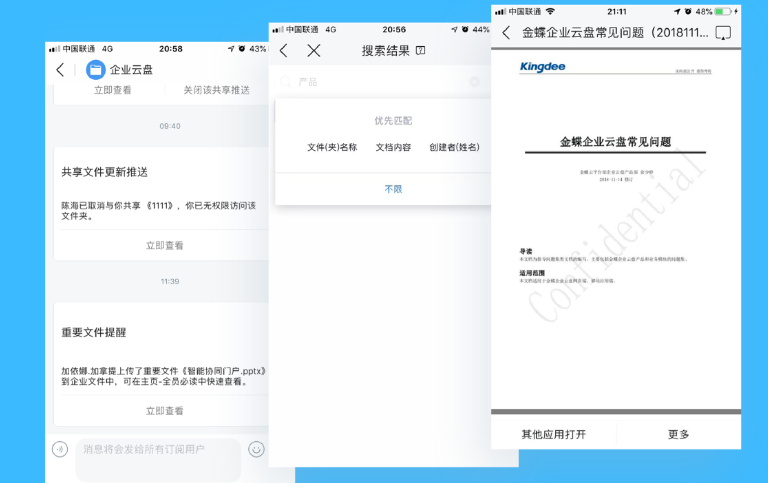Open the emoji smiley icon

coord(256,449)
